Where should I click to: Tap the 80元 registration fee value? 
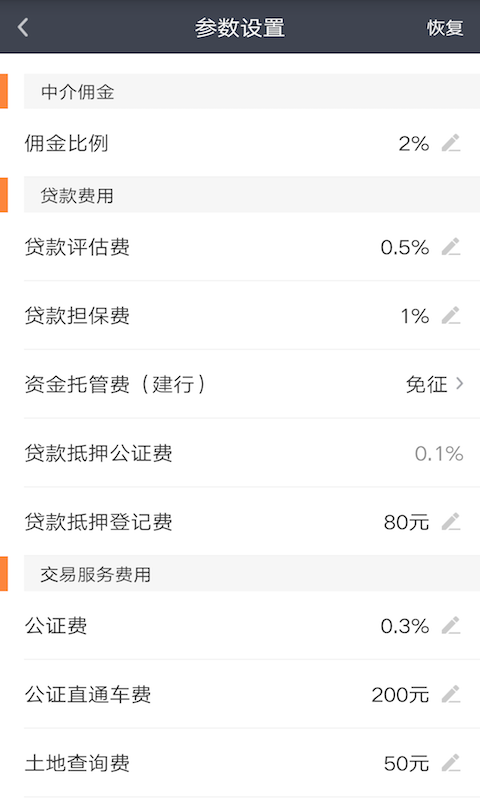click(407, 522)
